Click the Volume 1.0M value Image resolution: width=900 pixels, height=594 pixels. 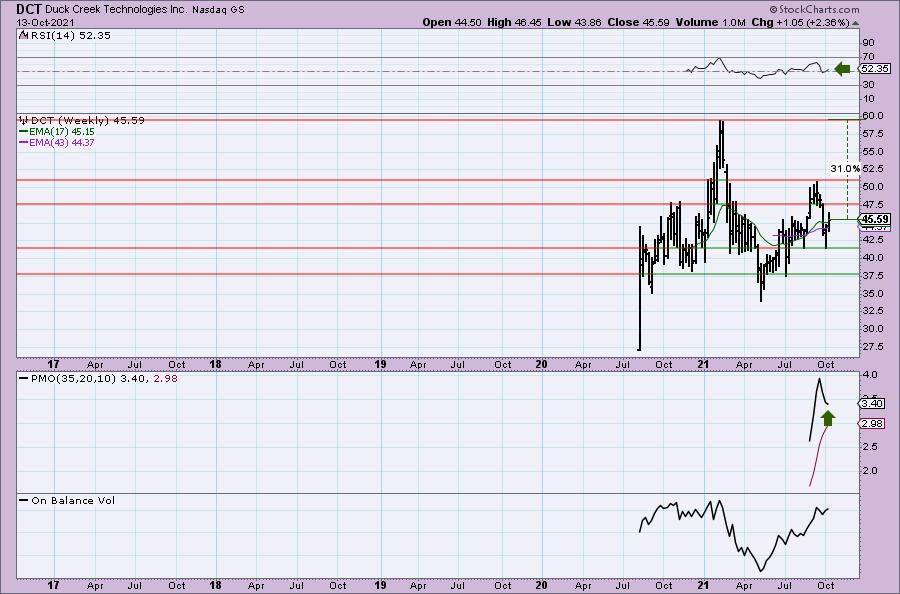pyautogui.click(x=710, y=22)
